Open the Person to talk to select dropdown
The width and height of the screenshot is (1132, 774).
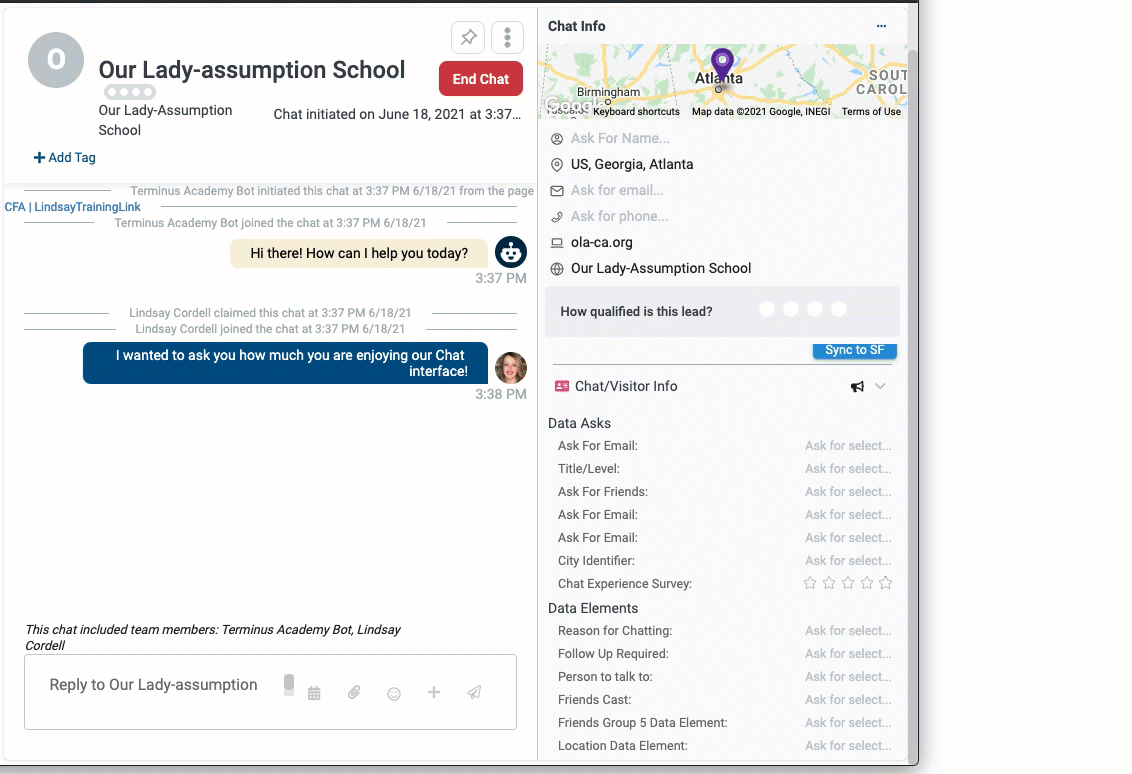848,677
